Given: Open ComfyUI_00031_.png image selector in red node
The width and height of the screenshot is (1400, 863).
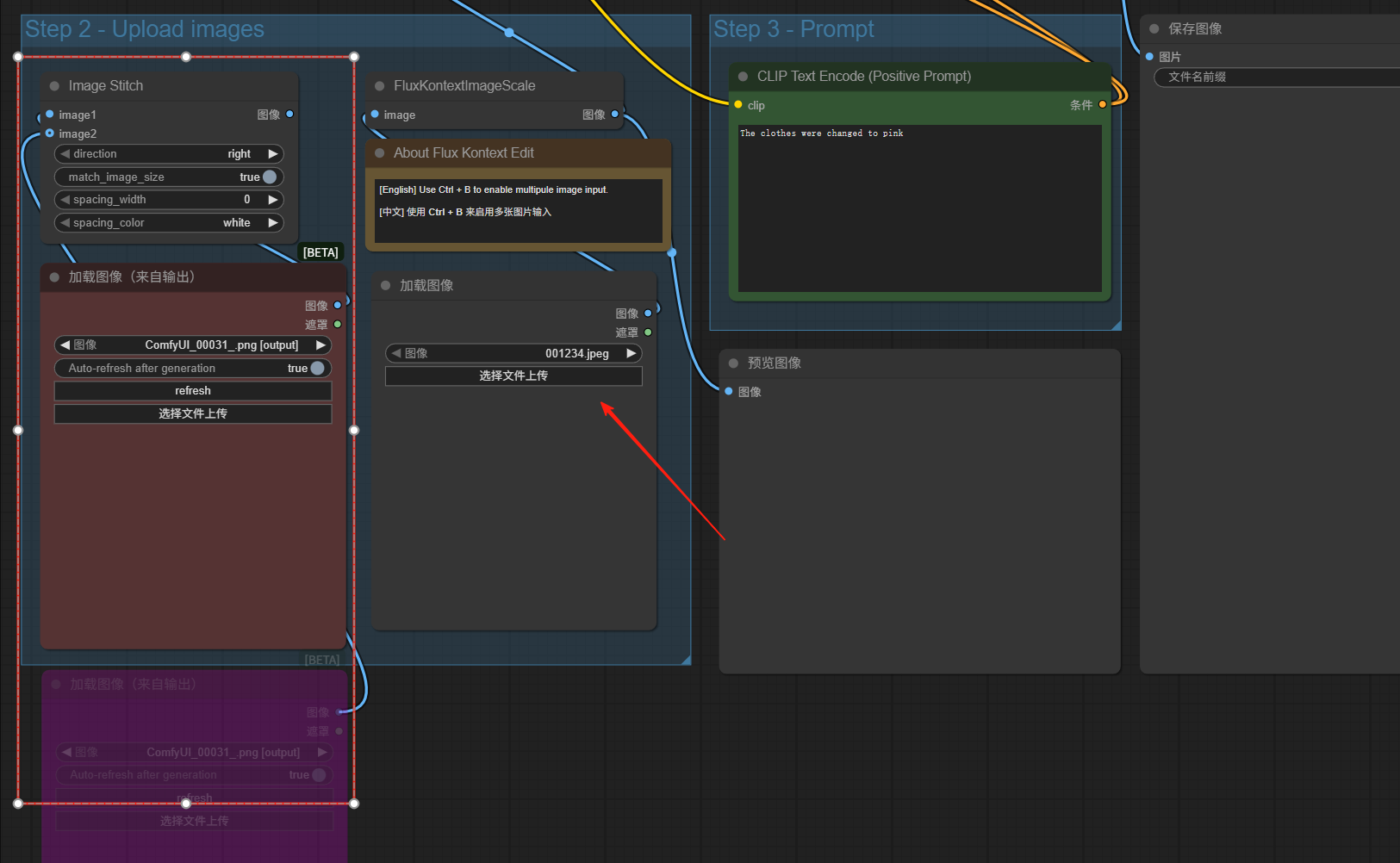Looking at the screenshot, I should [x=221, y=345].
